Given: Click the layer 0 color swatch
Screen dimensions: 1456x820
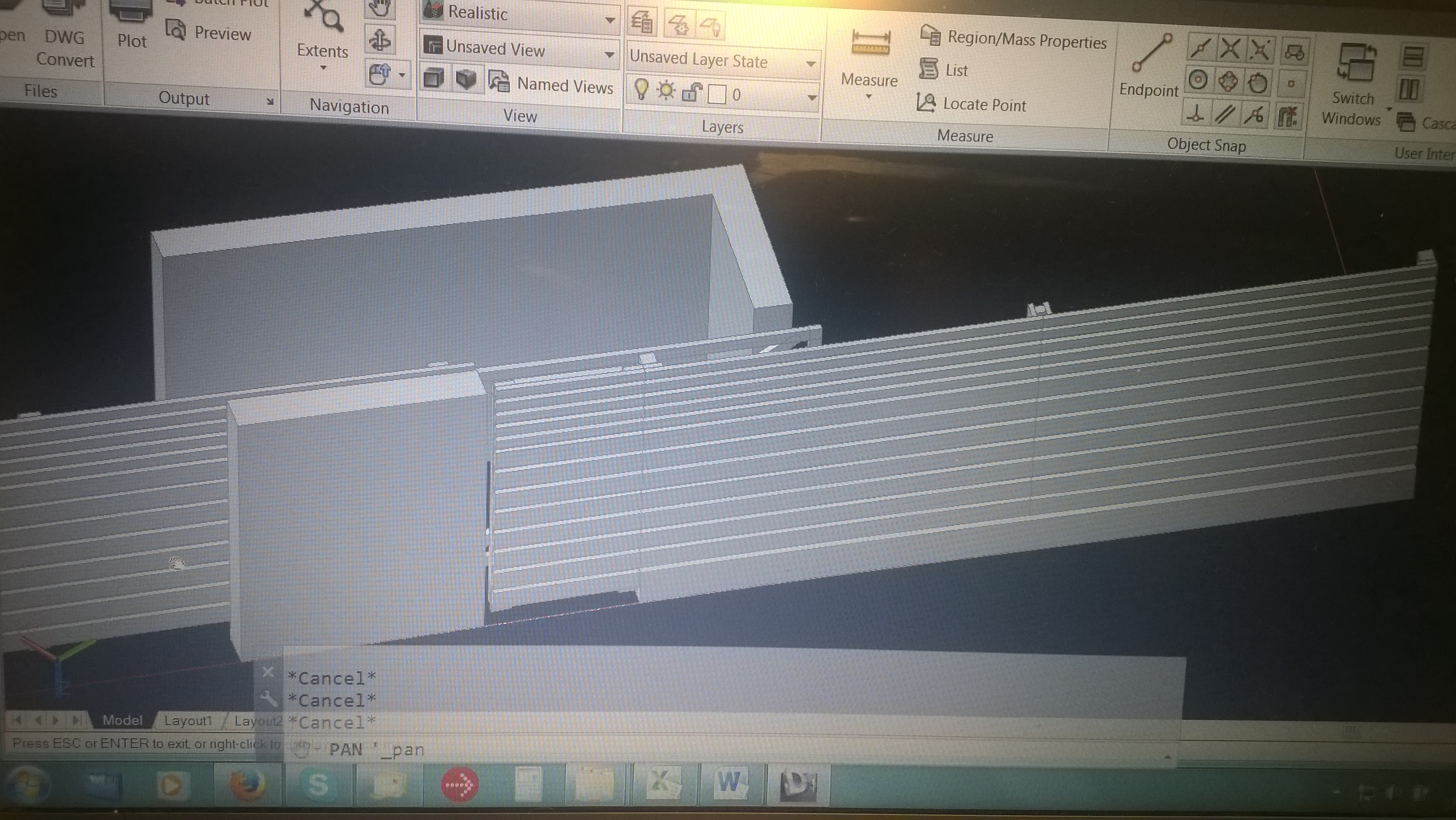Looking at the screenshot, I should (x=717, y=94).
